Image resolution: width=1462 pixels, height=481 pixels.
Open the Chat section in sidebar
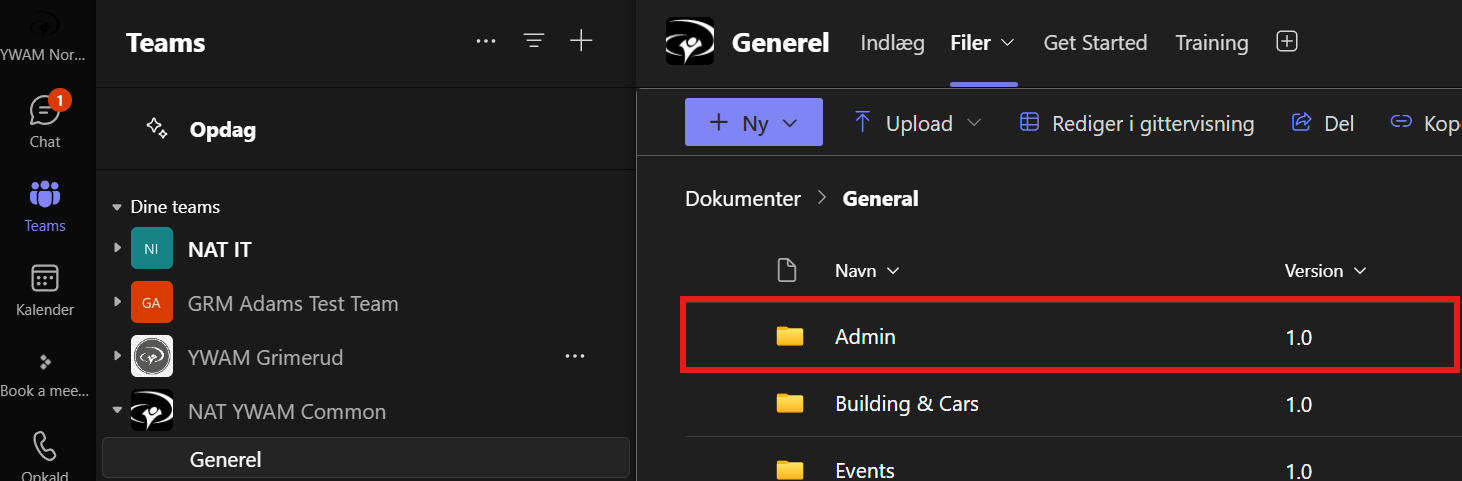[x=45, y=121]
